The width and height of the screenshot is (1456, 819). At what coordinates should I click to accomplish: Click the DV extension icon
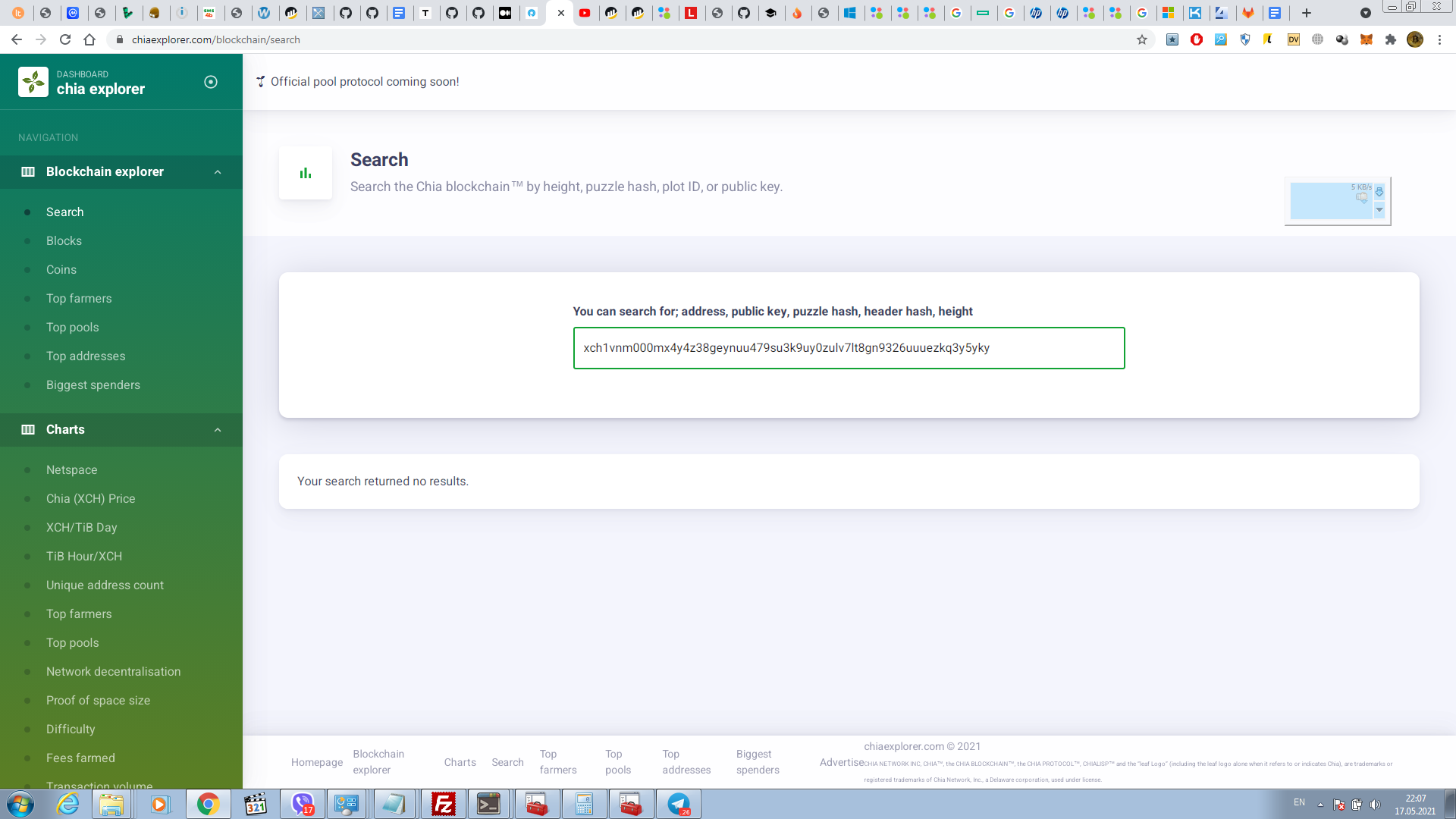click(x=1294, y=39)
